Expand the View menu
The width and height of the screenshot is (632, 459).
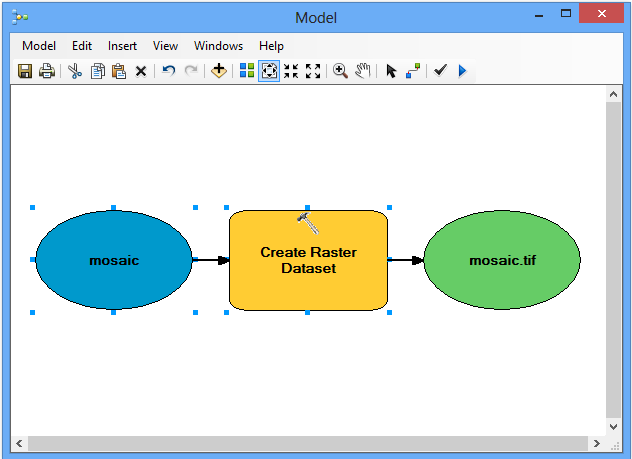click(x=165, y=46)
